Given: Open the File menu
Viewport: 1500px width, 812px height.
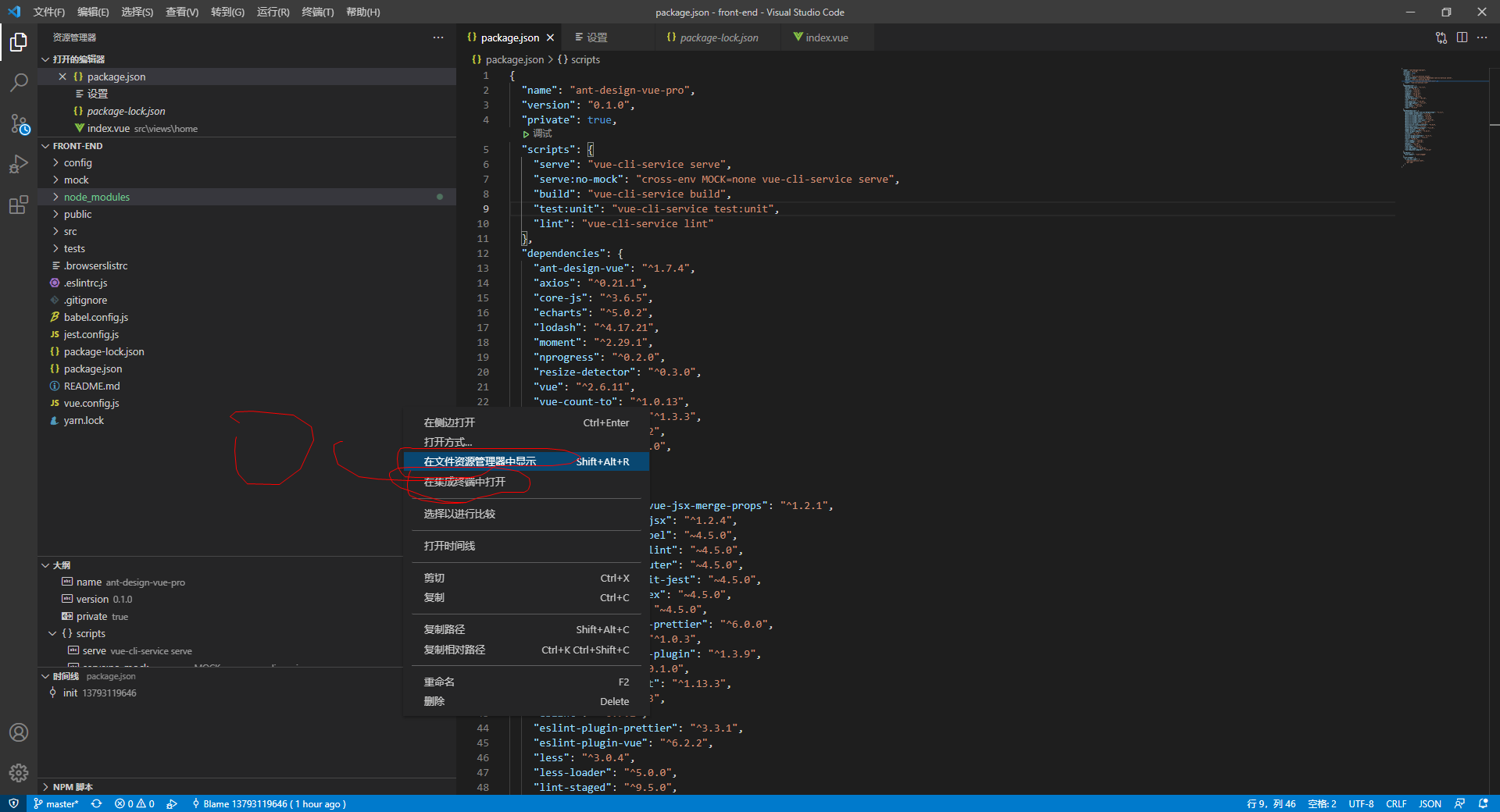Looking at the screenshot, I should (x=48, y=12).
